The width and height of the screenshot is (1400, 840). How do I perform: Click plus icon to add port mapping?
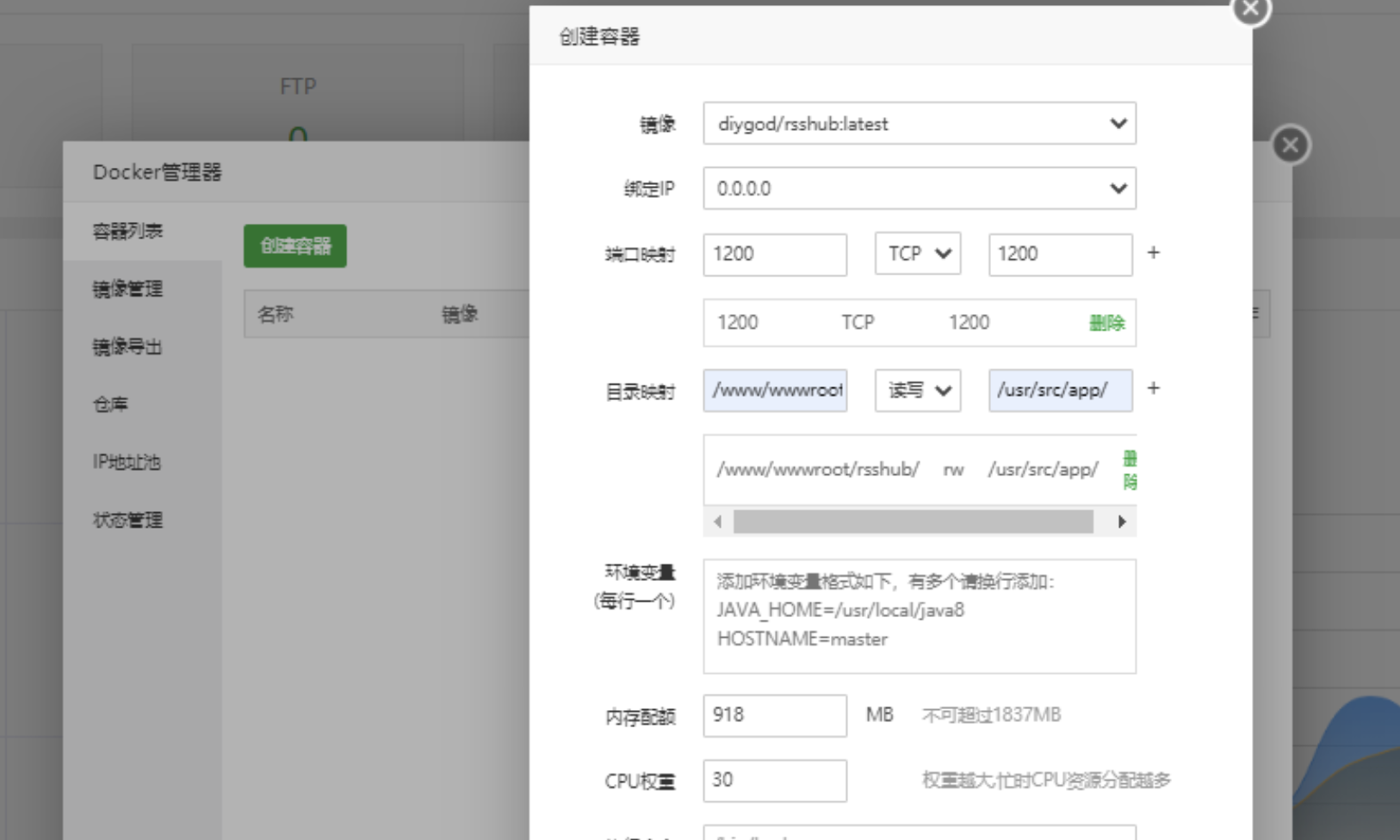click(1153, 253)
